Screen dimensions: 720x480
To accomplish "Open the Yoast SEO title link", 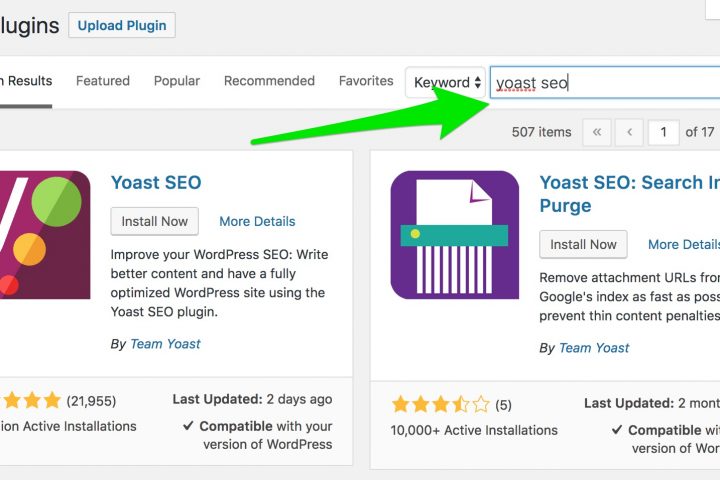I will pyautogui.click(x=156, y=182).
